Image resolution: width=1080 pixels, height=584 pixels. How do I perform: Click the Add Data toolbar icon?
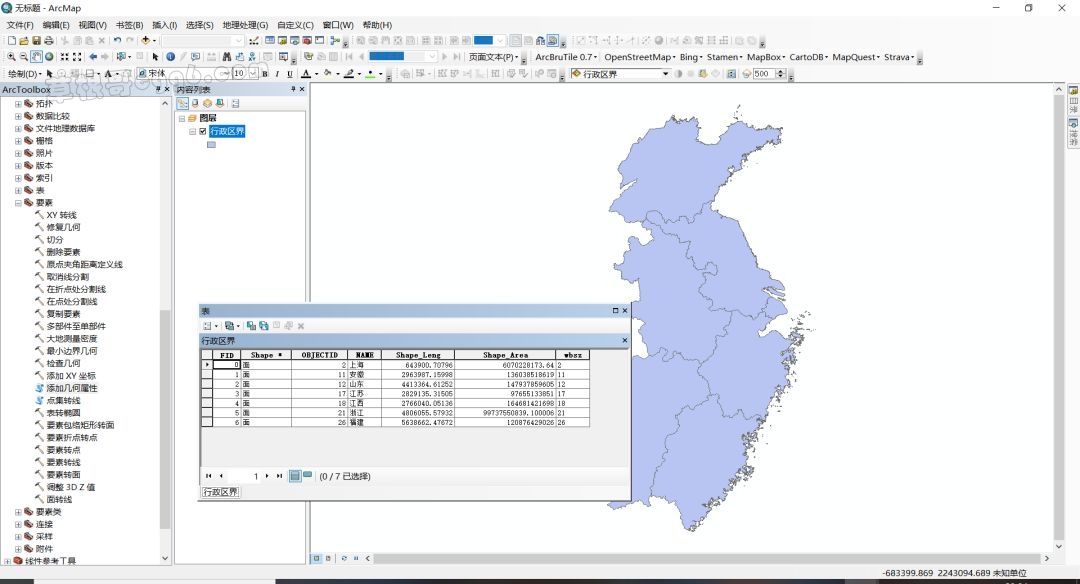[x=146, y=41]
